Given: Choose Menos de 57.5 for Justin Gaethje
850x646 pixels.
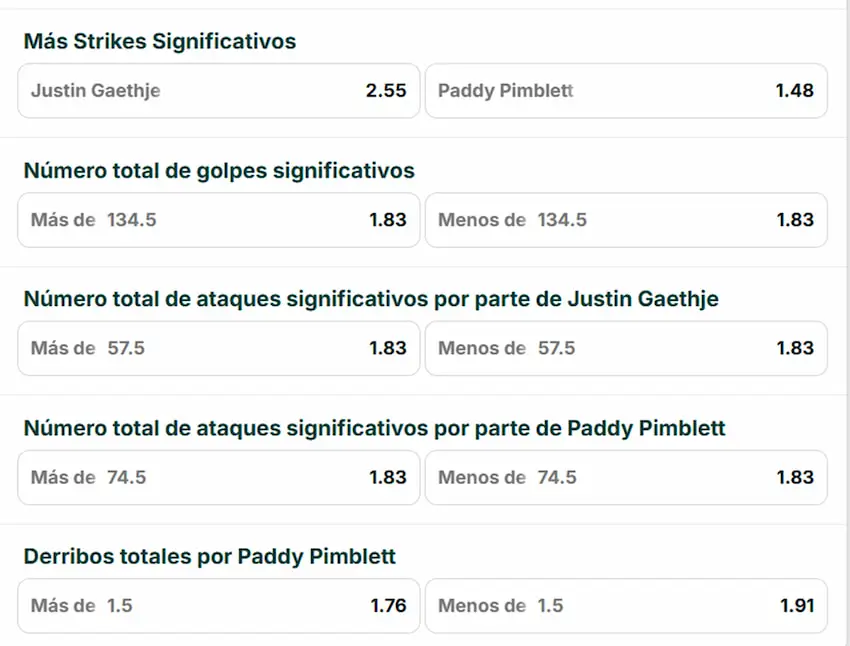Looking at the screenshot, I should tap(626, 348).
